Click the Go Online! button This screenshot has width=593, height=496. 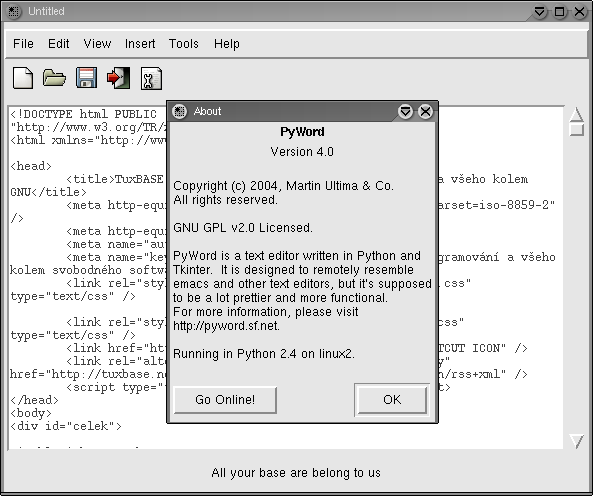click(225, 400)
